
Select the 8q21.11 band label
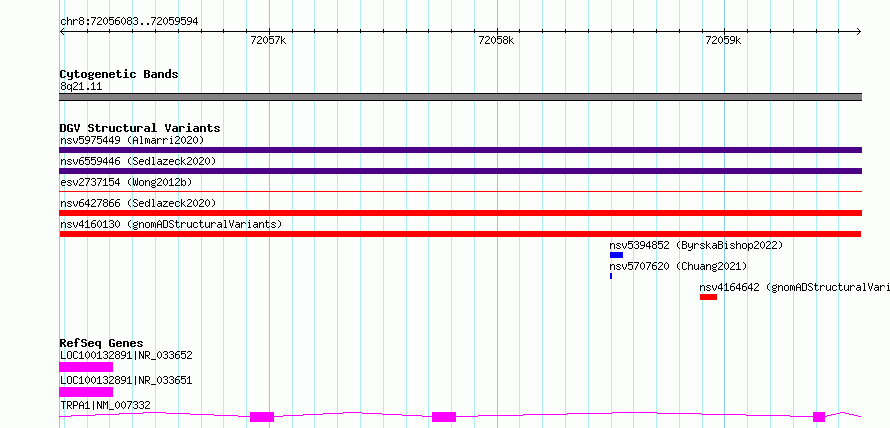click(81, 87)
